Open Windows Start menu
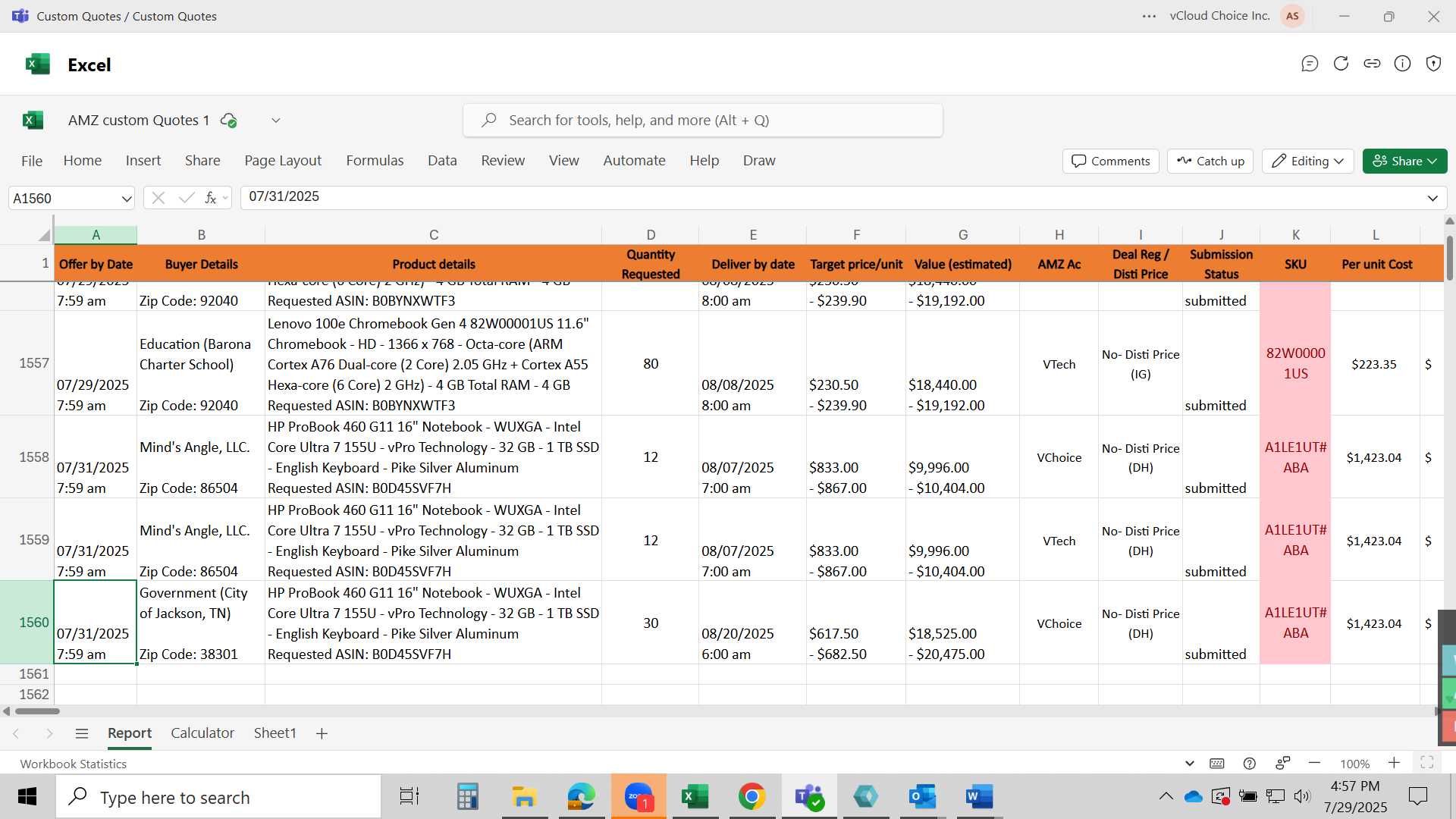1456x819 pixels. click(x=27, y=796)
